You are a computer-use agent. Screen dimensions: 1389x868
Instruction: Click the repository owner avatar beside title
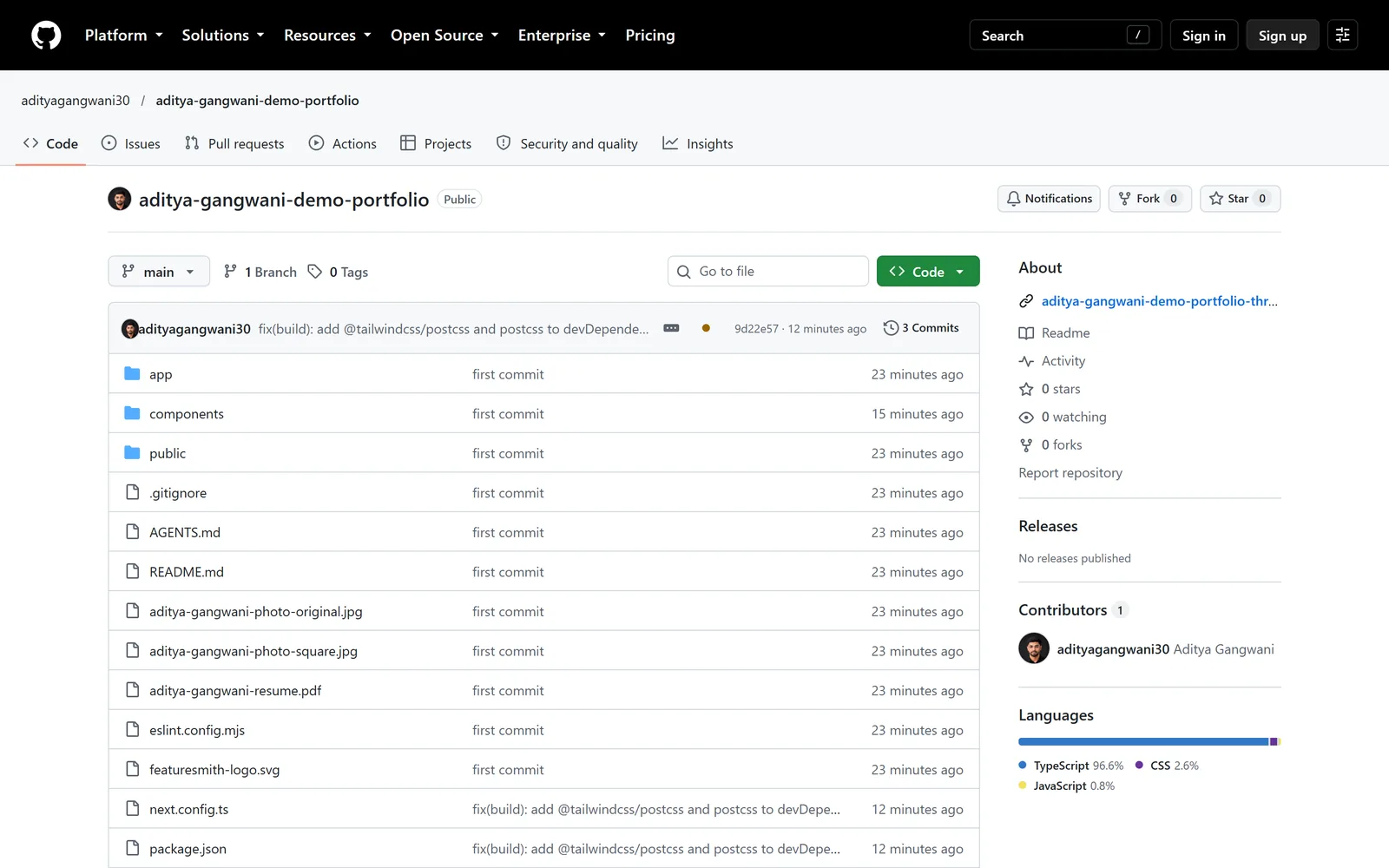[x=120, y=199]
